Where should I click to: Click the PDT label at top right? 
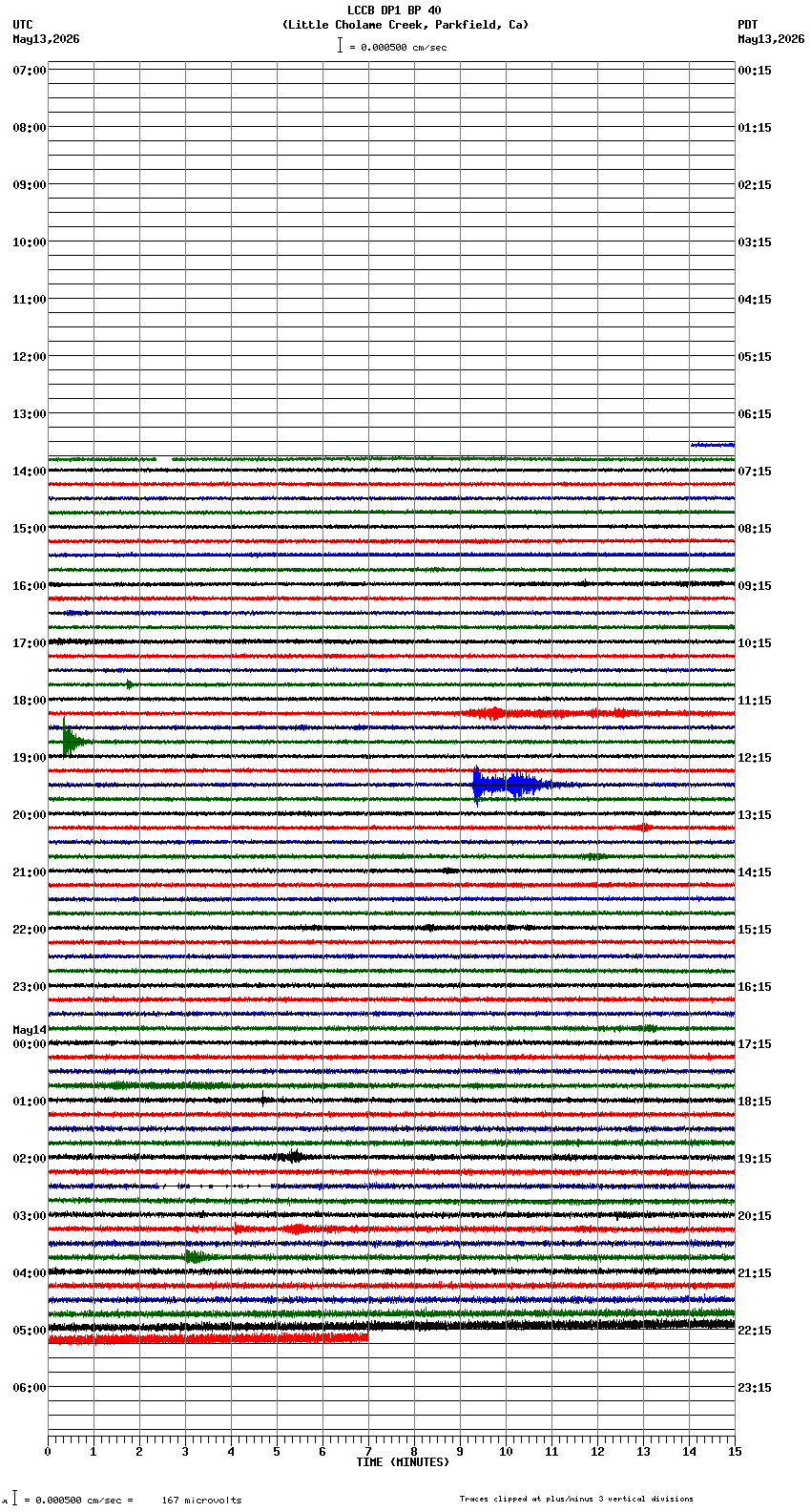point(747,25)
